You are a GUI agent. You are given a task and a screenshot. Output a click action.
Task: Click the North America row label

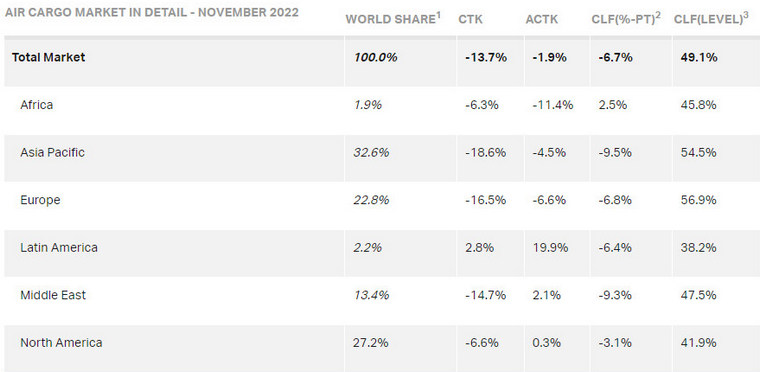[x=61, y=342]
